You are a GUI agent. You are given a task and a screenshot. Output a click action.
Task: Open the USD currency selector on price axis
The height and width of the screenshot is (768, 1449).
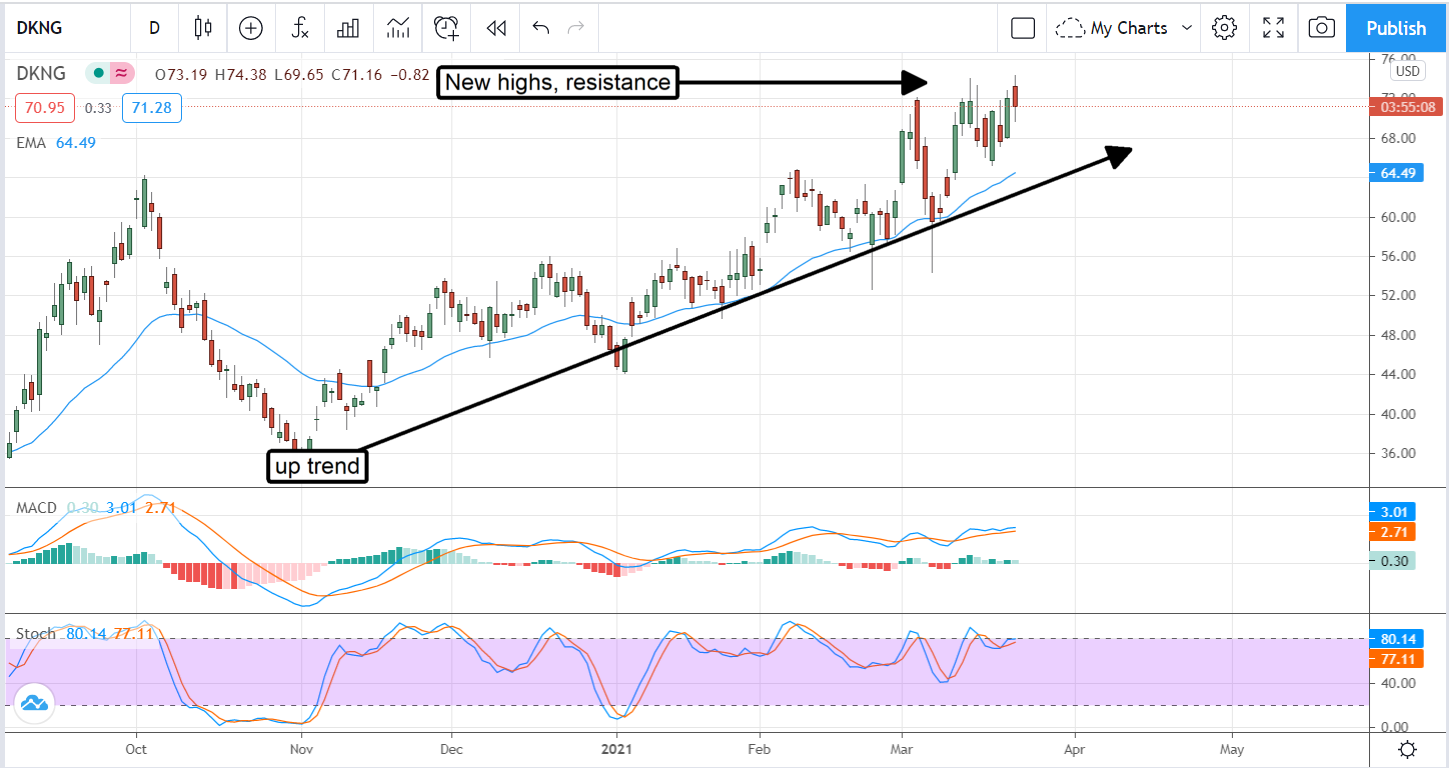click(1407, 71)
